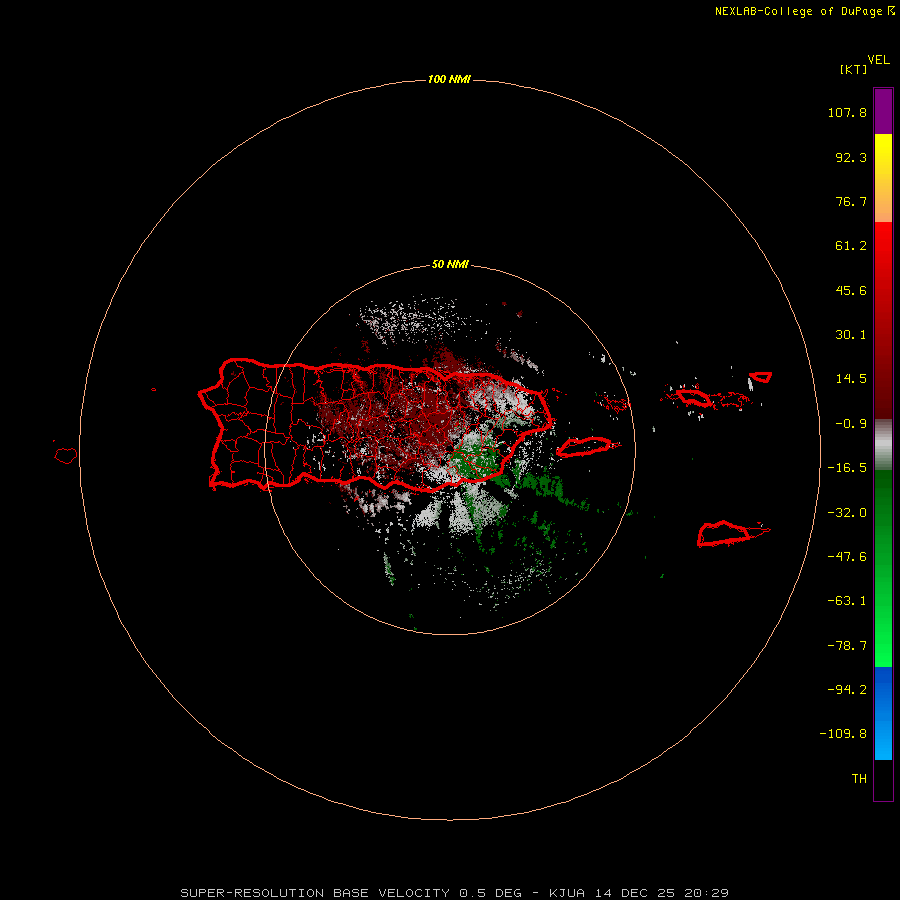900x900 pixels.
Task: Click the 61.2 velocity scale value
Action: [851, 246]
